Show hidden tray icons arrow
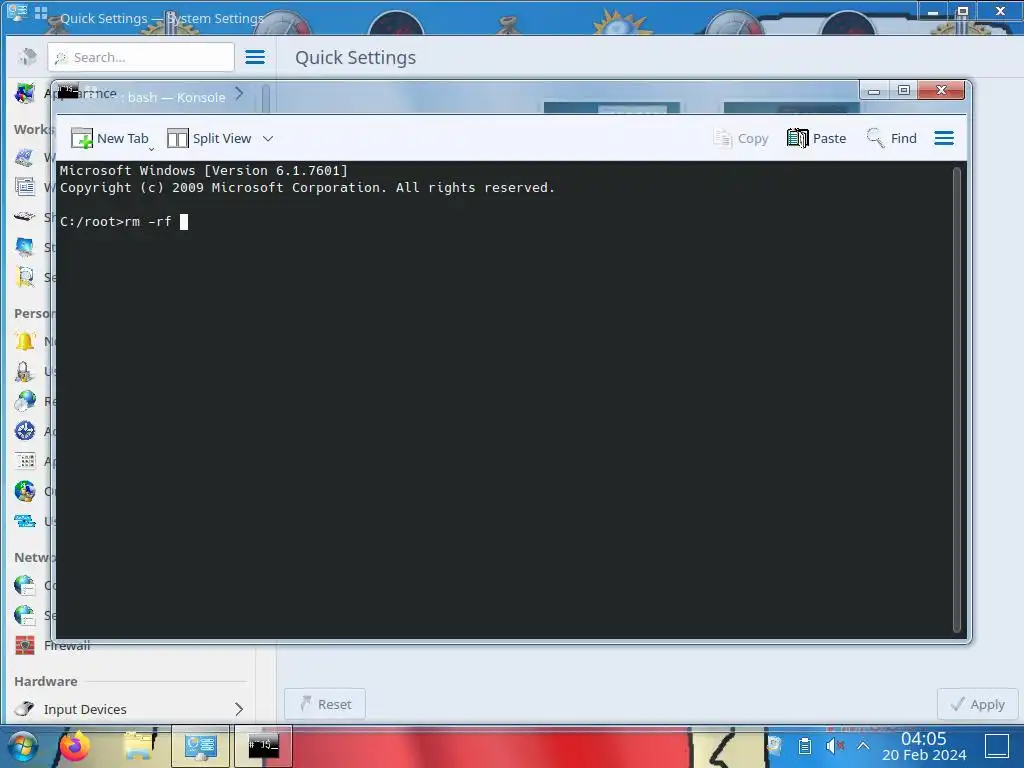The height and width of the screenshot is (768, 1024). [x=863, y=745]
